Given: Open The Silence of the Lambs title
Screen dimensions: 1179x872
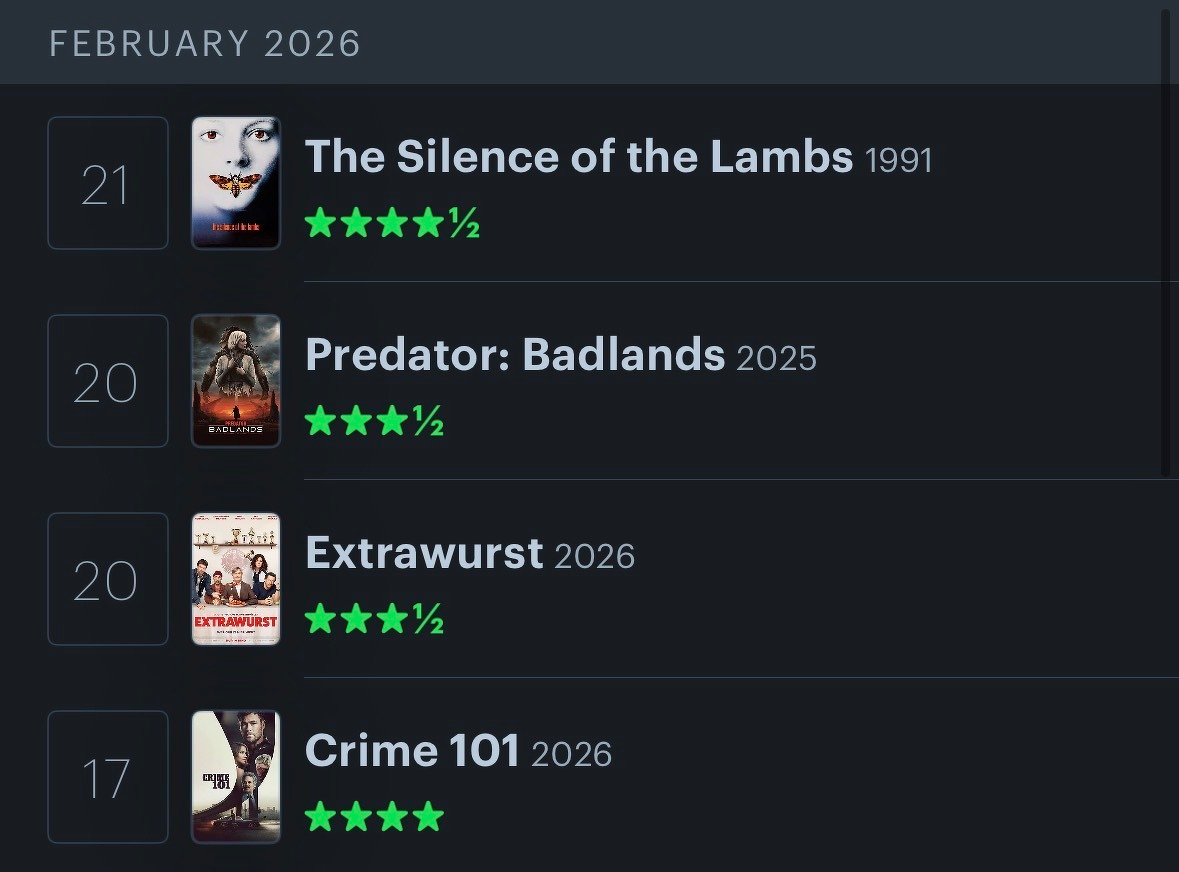Looking at the screenshot, I should click(578, 157).
